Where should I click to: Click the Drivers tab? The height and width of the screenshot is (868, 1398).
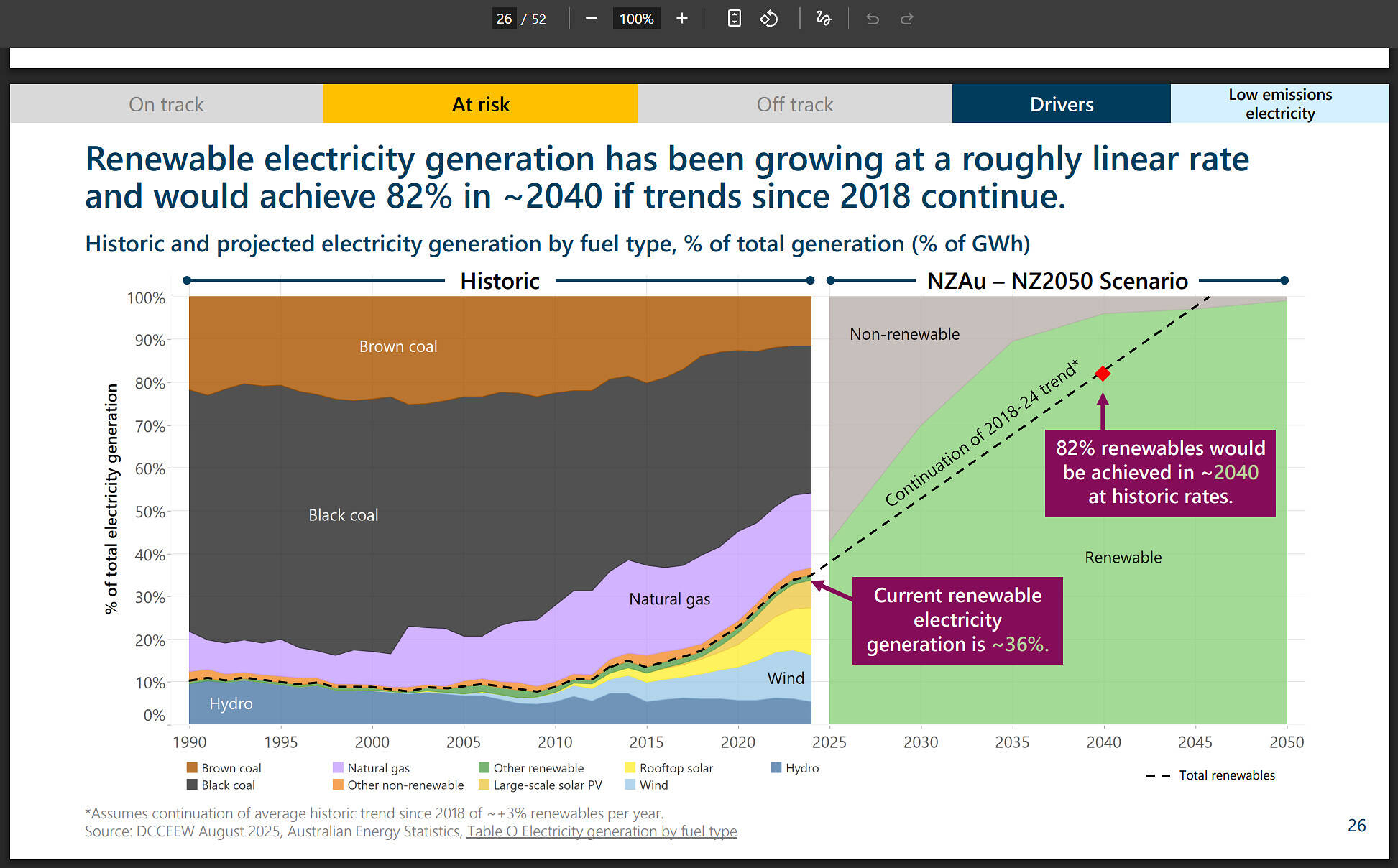point(1061,104)
